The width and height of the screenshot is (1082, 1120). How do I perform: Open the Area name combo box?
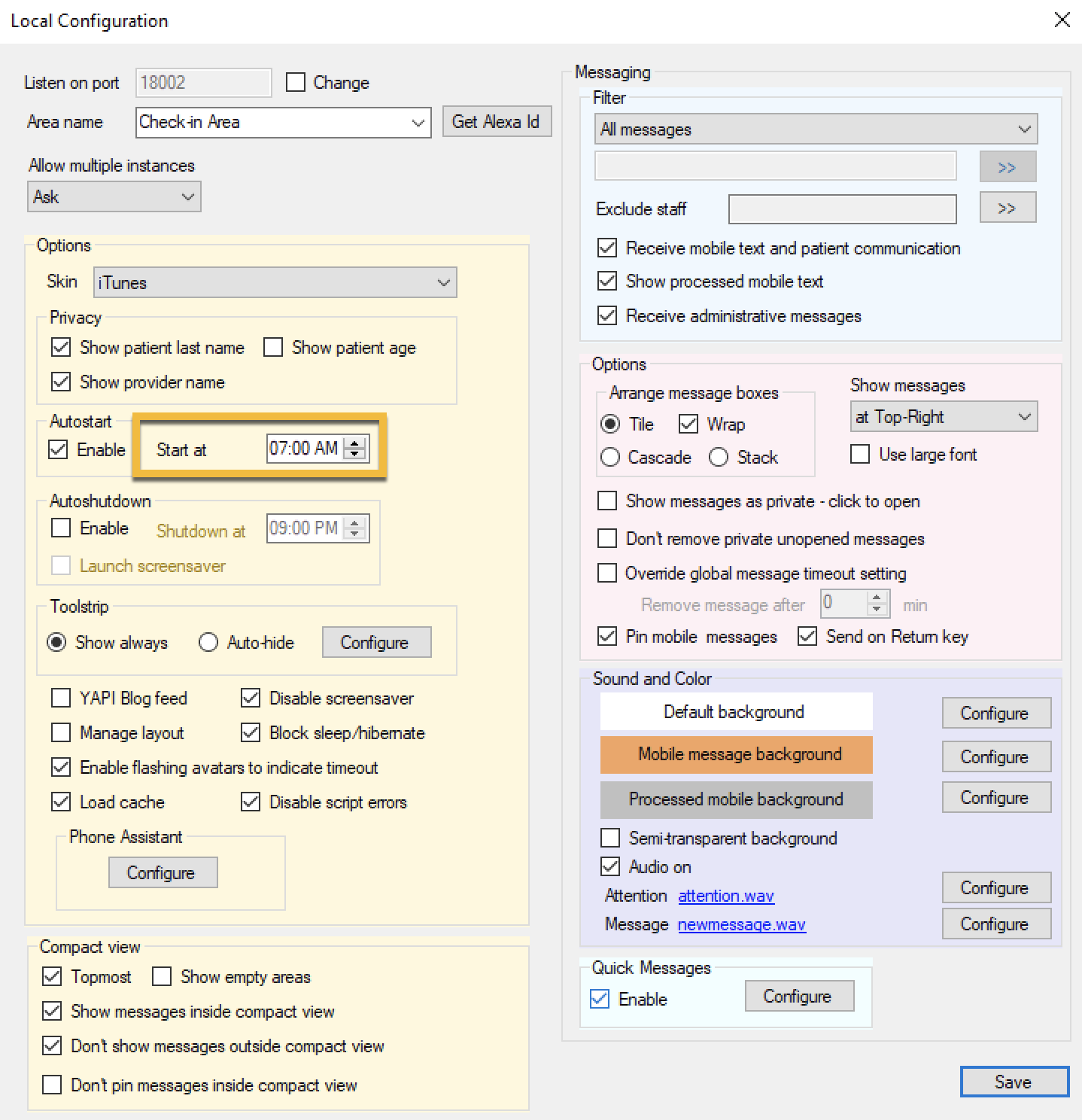284,122
